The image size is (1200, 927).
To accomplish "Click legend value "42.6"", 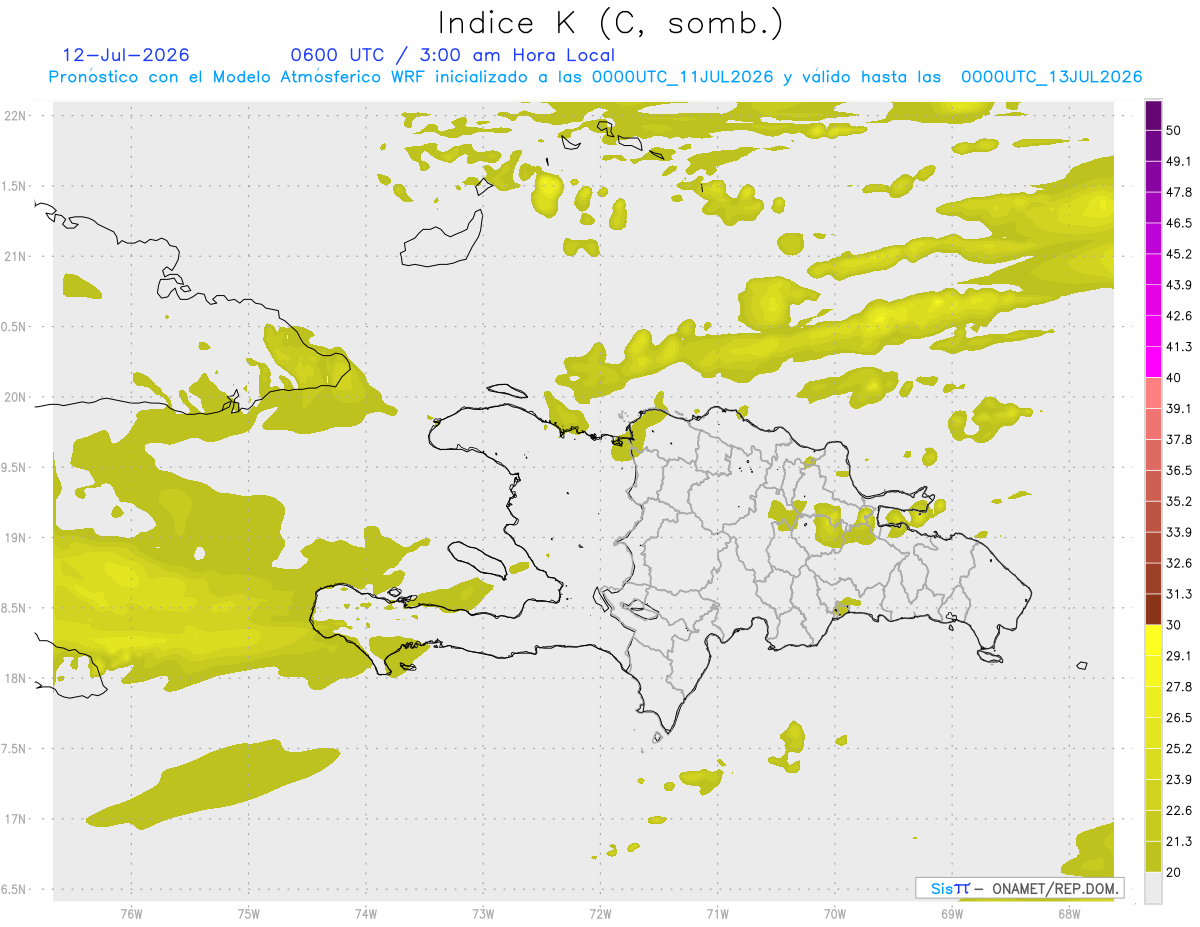I will [1179, 316].
